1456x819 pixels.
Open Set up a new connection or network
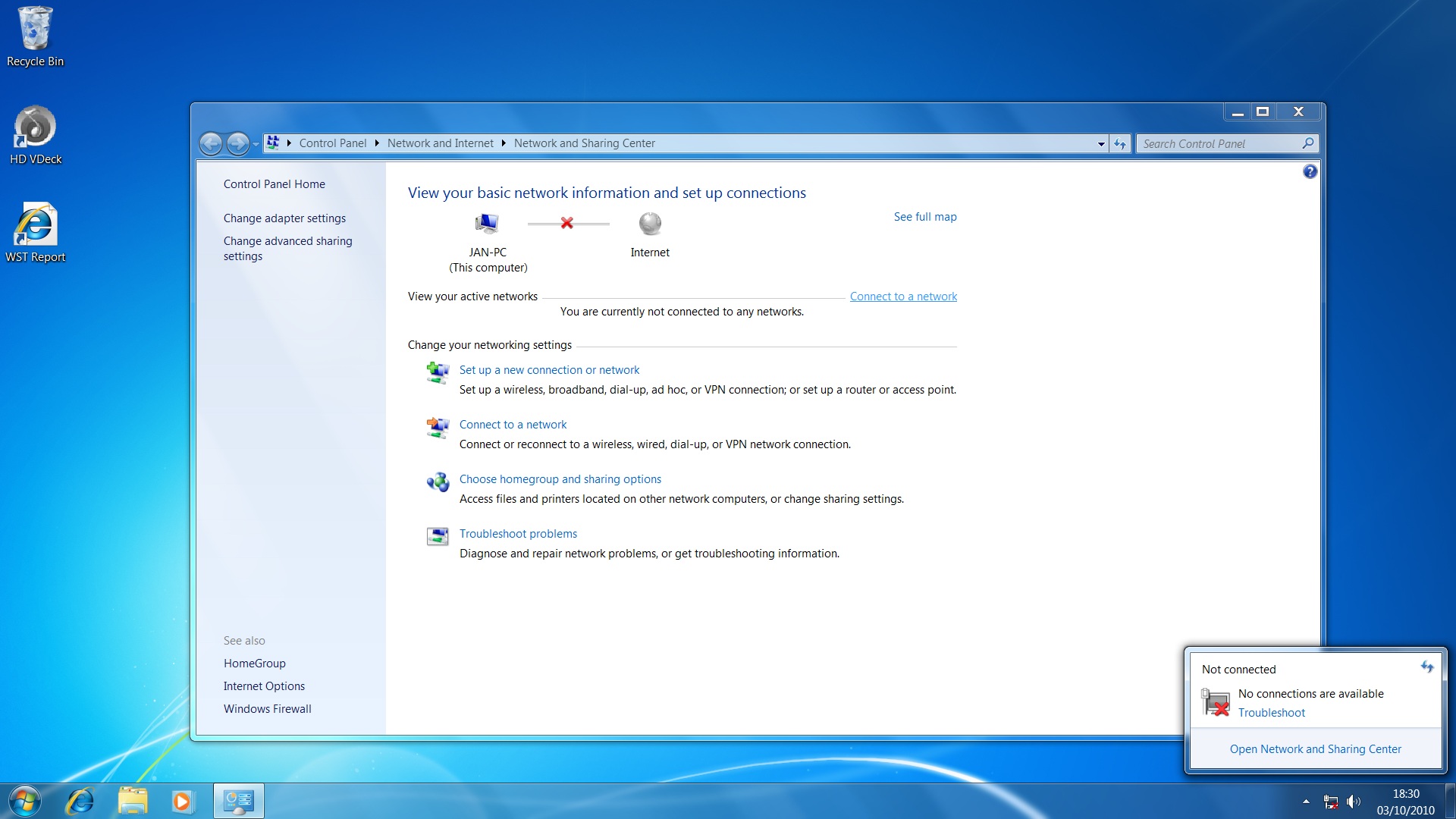pyautogui.click(x=549, y=370)
